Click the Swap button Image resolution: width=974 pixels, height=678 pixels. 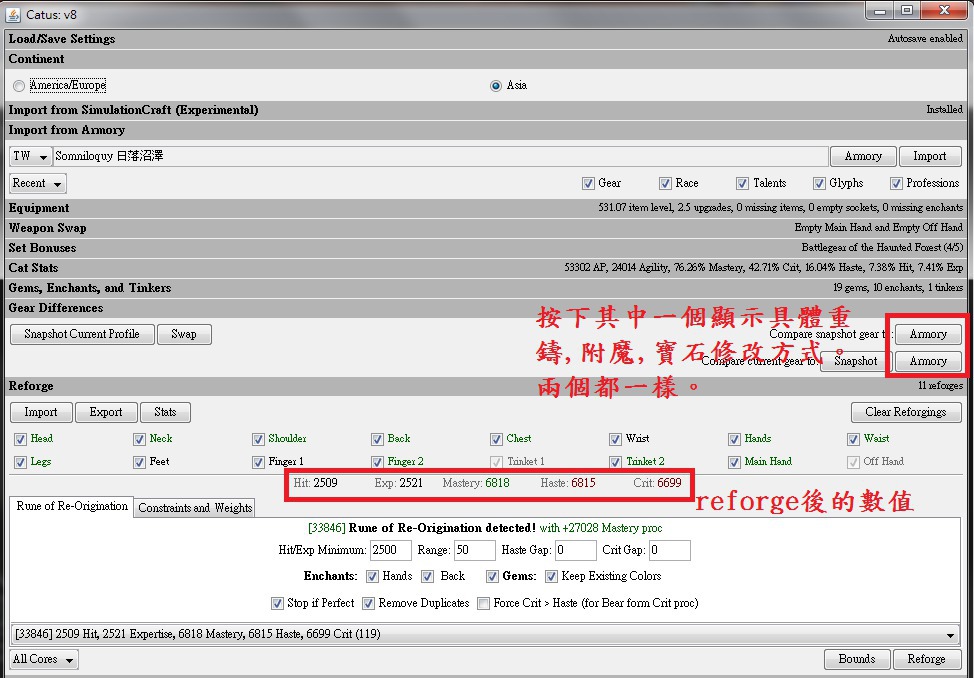click(184, 334)
